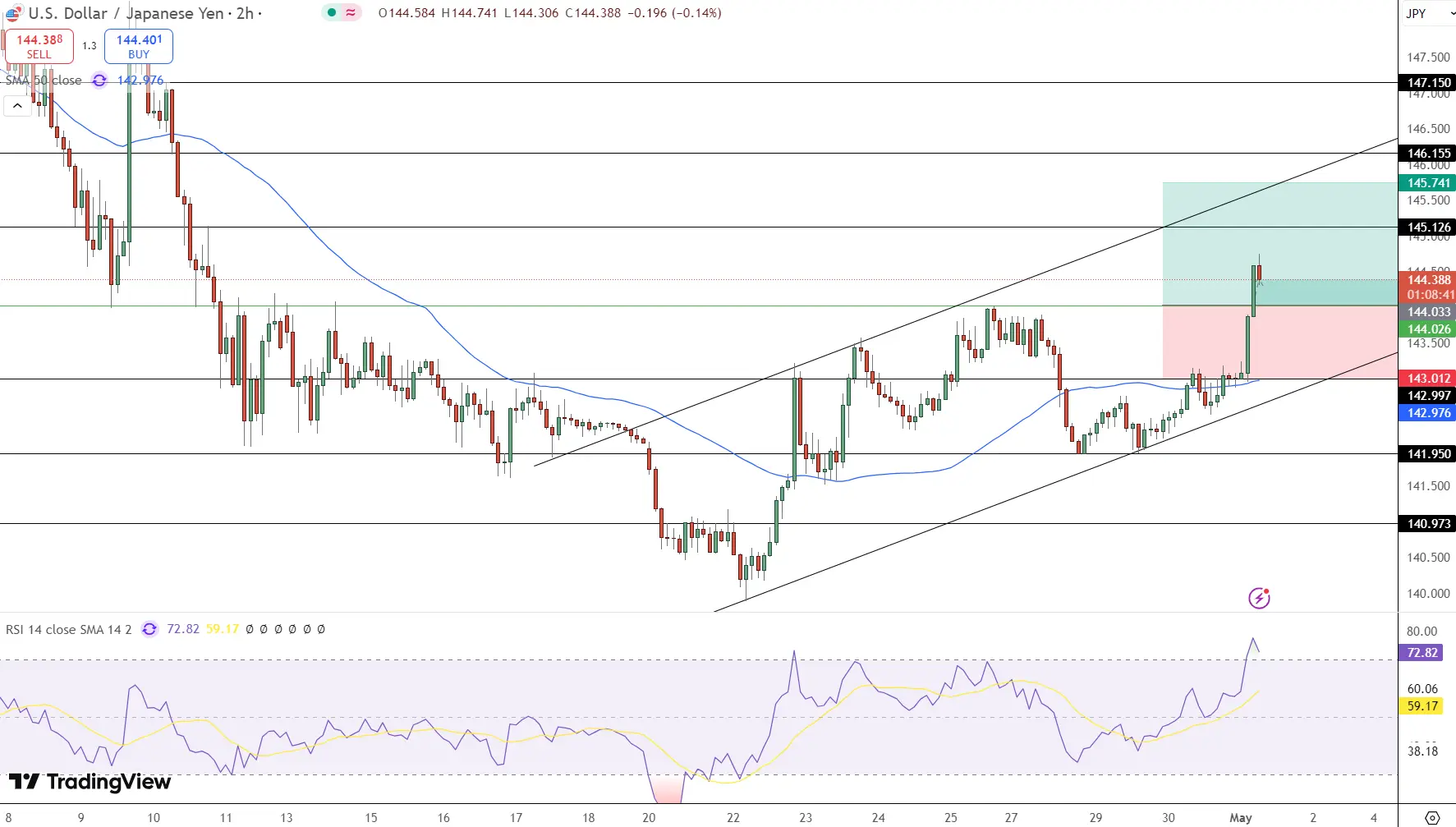The width and height of the screenshot is (1456, 827).
Task: Click the green 144.026 price label
Action: click(1427, 329)
